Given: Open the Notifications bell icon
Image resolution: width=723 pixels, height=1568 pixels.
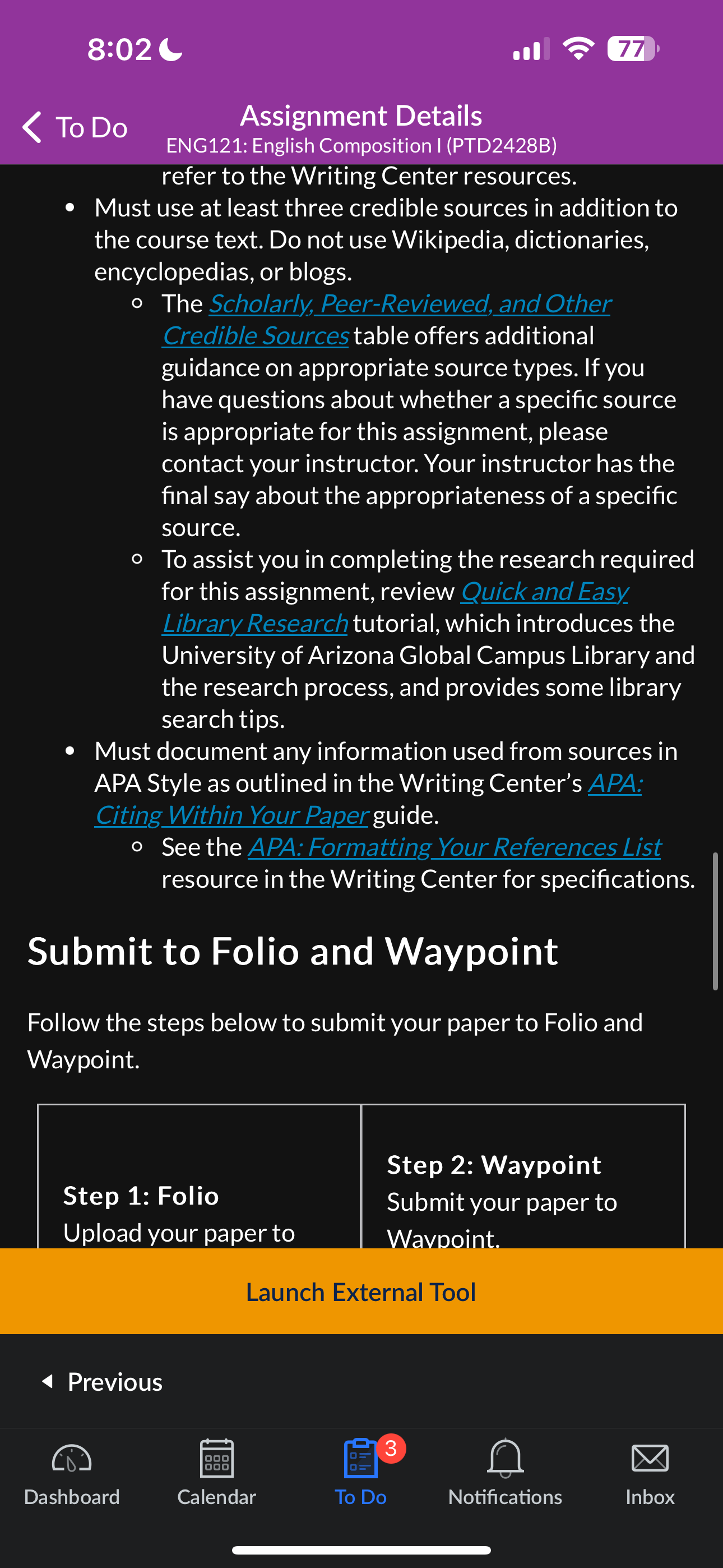Looking at the screenshot, I should (505, 1458).
